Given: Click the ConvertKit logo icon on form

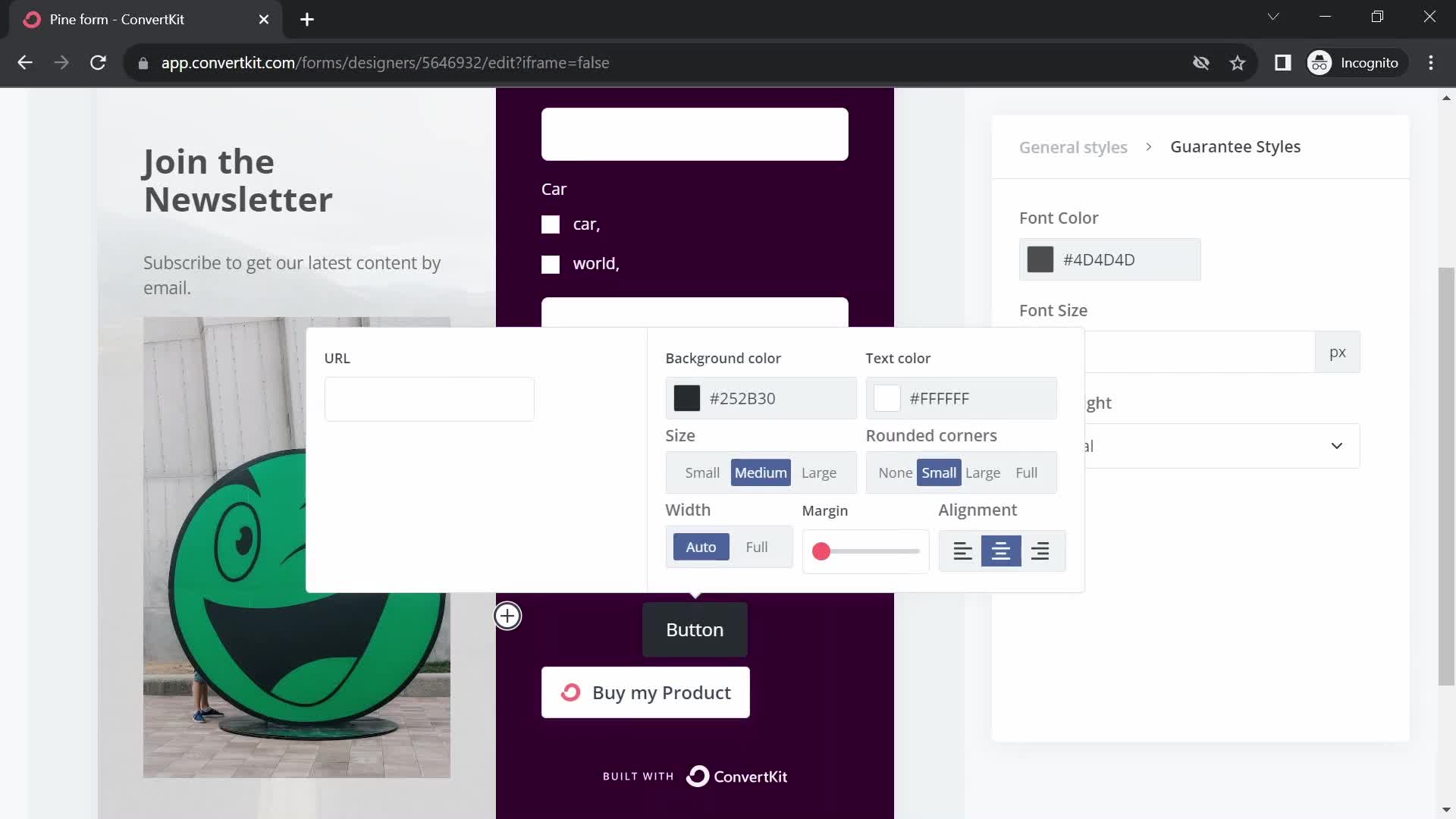Looking at the screenshot, I should click(x=697, y=774).
